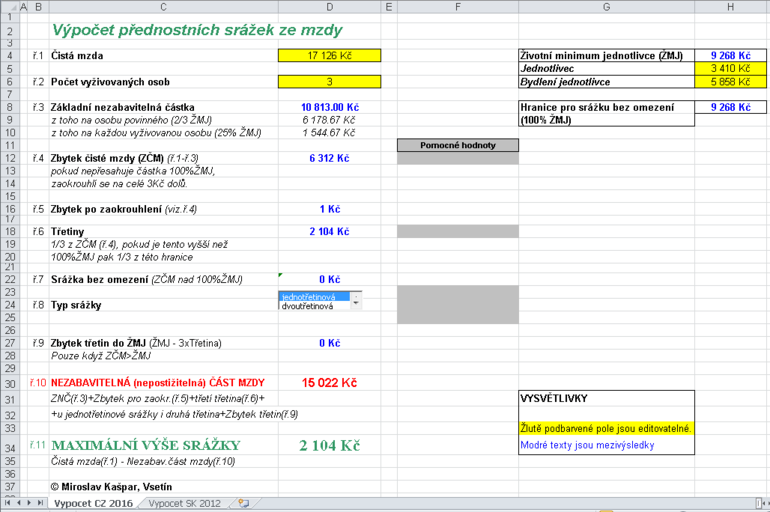Open the Vypocet SK 2012 sheet tab
The width and height of the screenshot is (770, 512).
click(184, 503)
